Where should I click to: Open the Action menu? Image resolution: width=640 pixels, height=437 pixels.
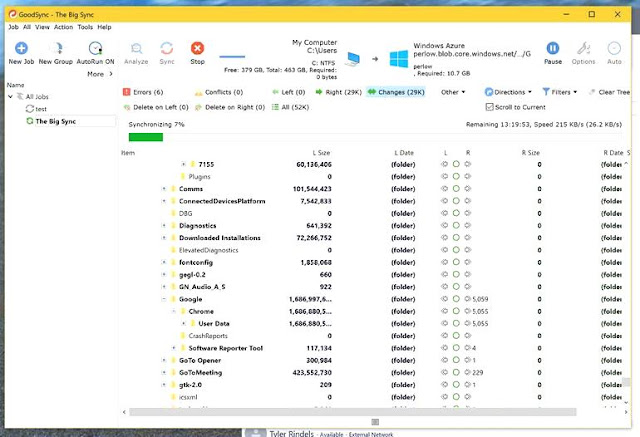[63, 27]
